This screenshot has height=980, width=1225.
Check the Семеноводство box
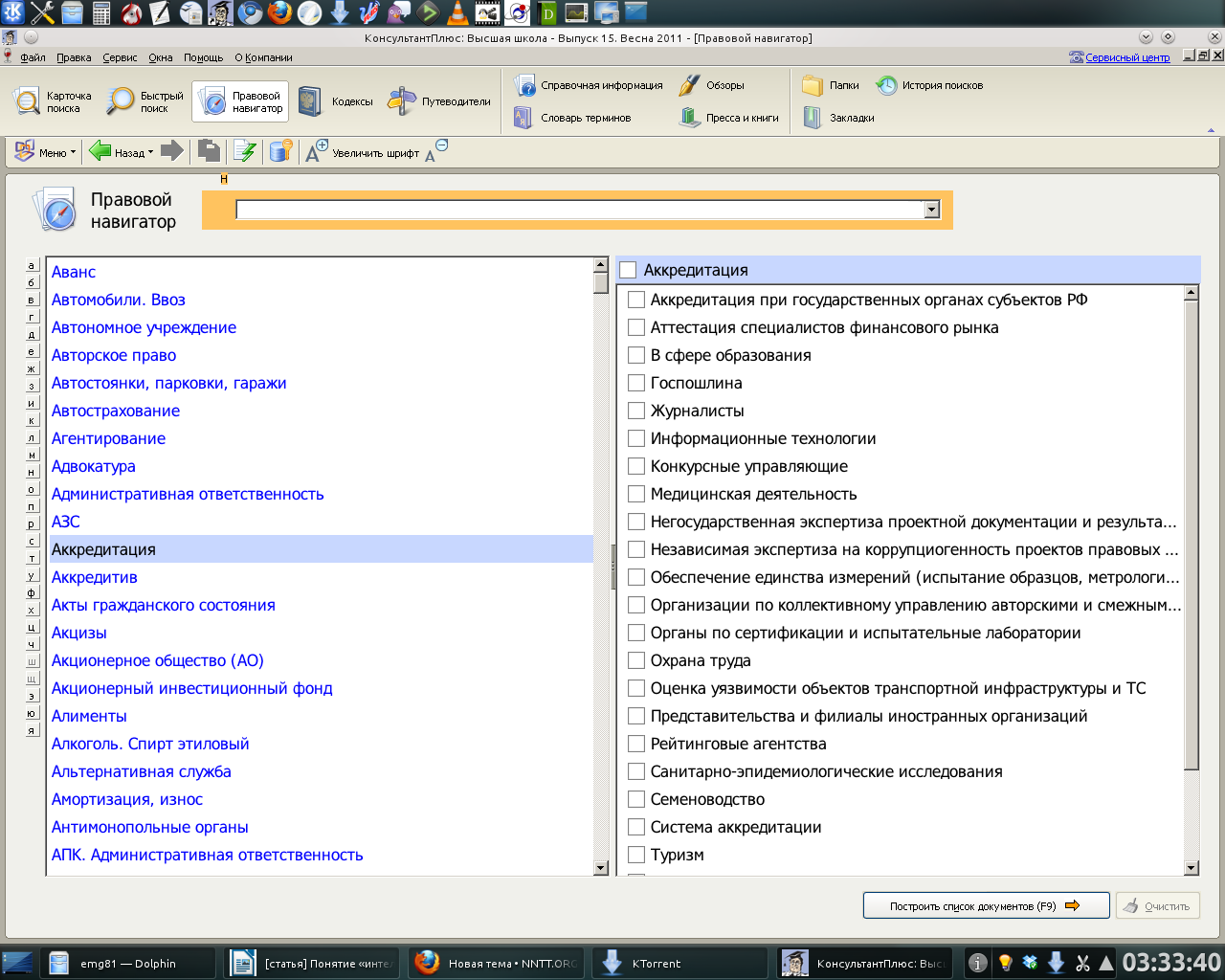[636, 799]
